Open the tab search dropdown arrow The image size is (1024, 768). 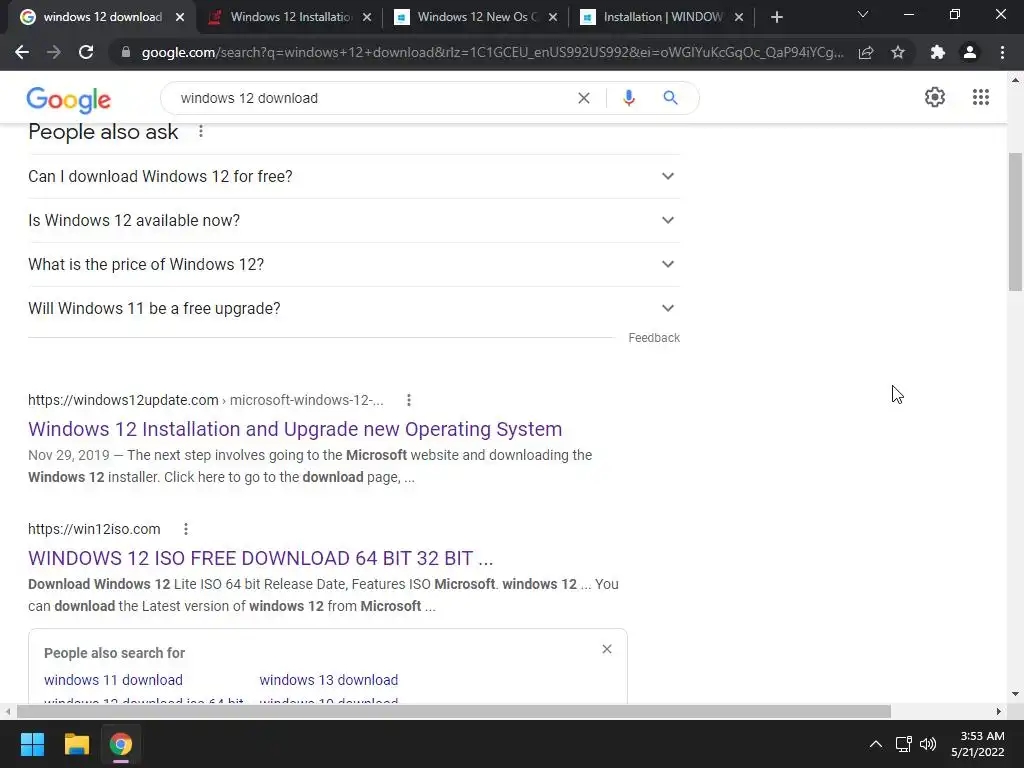[863, 14]
